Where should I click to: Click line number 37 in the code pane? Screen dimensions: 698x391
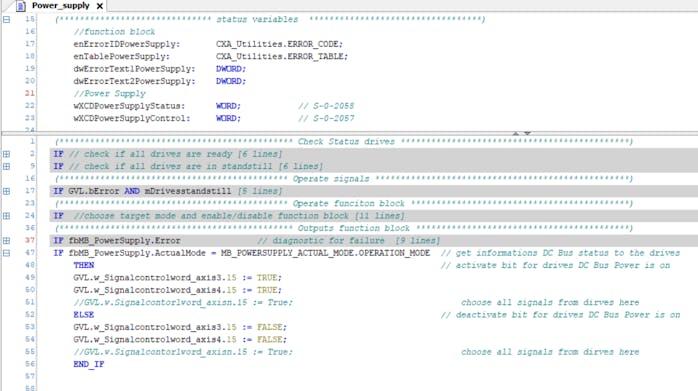tap(29, 240)
